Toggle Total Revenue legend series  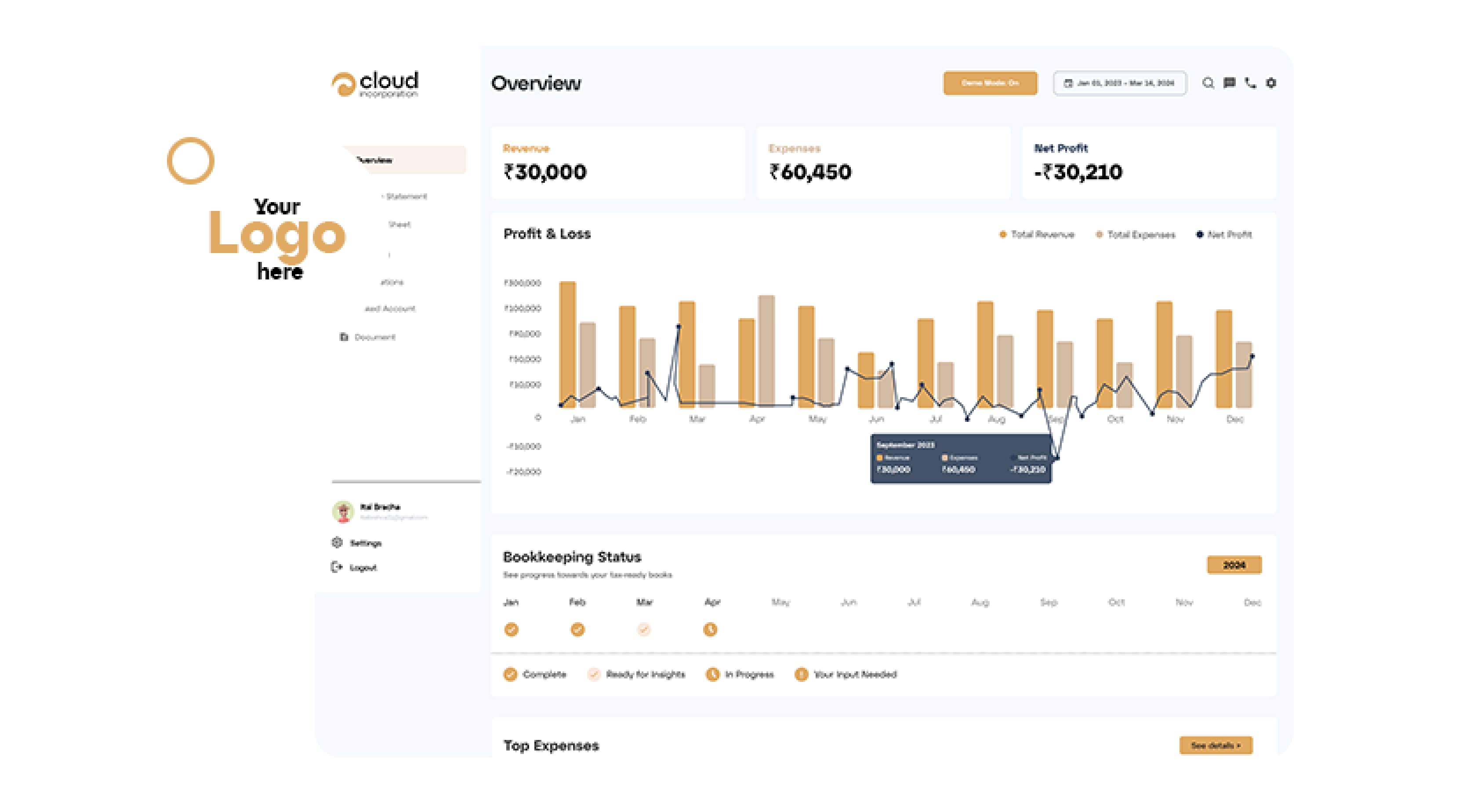pyautogui.click(x=1037, y=235)
